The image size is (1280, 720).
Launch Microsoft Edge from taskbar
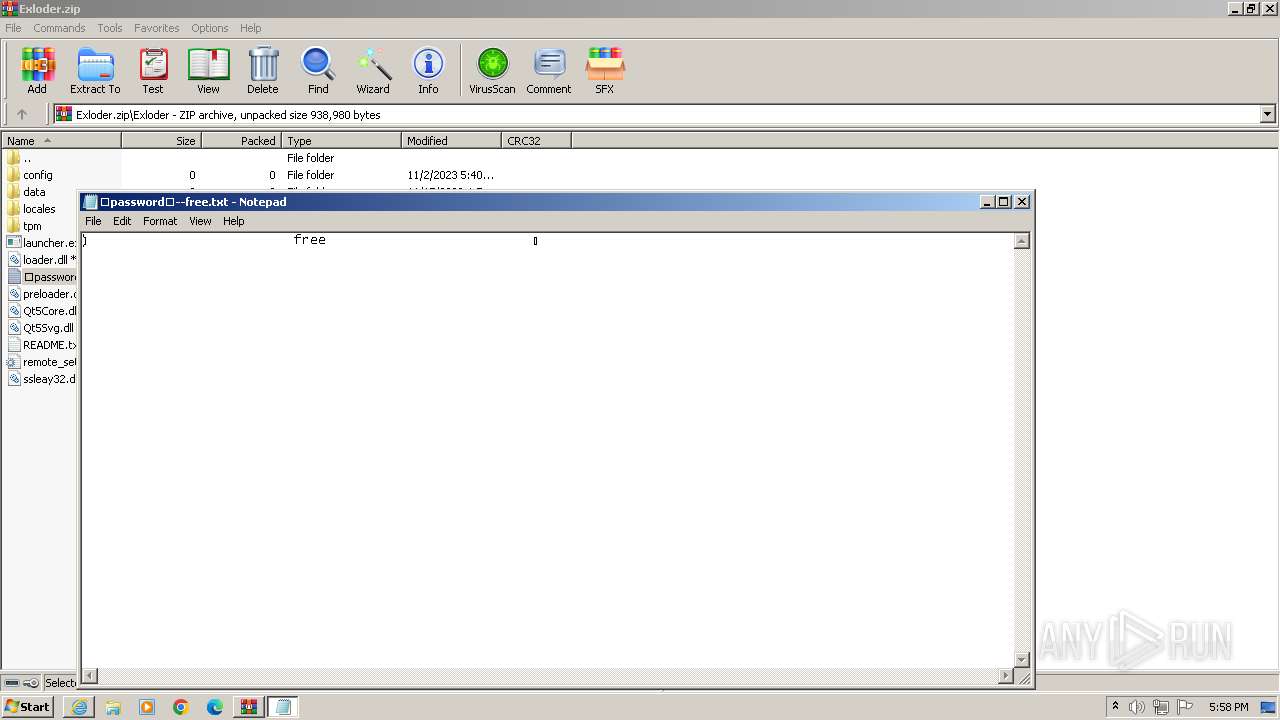215,707
